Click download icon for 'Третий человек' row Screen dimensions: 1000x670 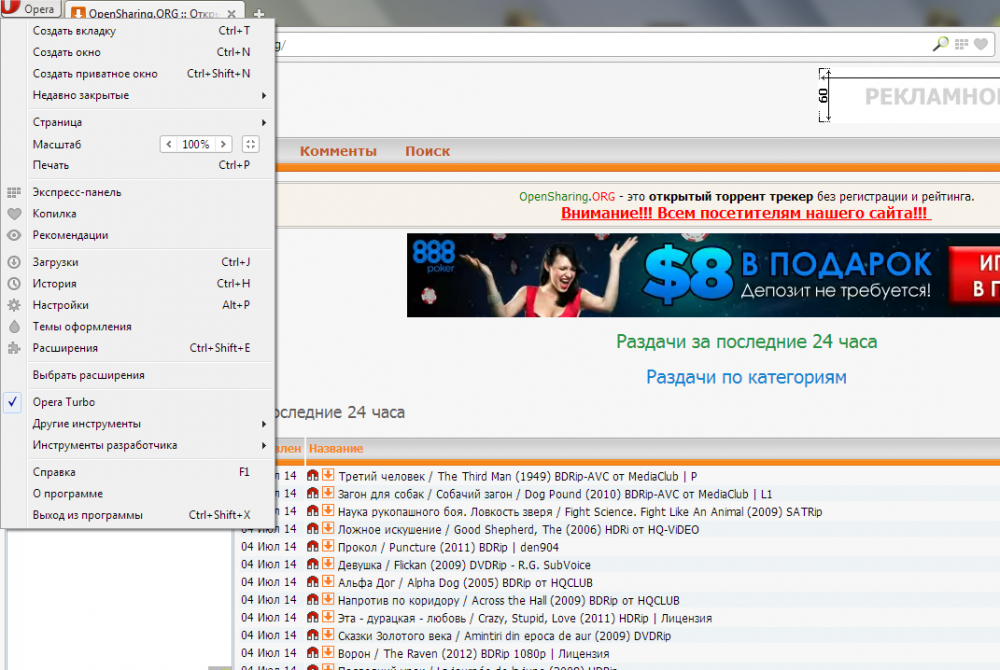[328, 475]
